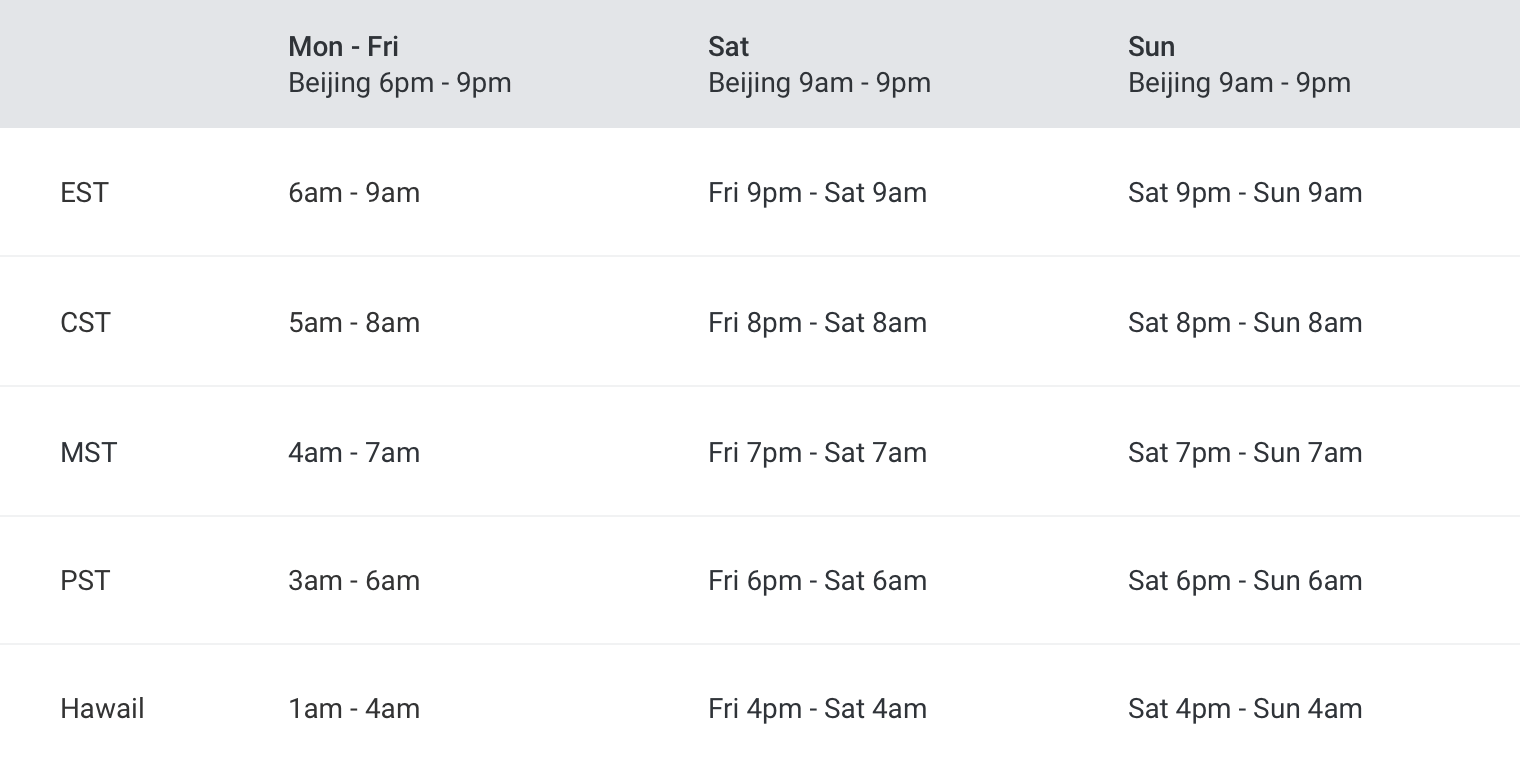Select the CST row label
This screenshot has height=772, width=1520.
[x=85, y=322]
